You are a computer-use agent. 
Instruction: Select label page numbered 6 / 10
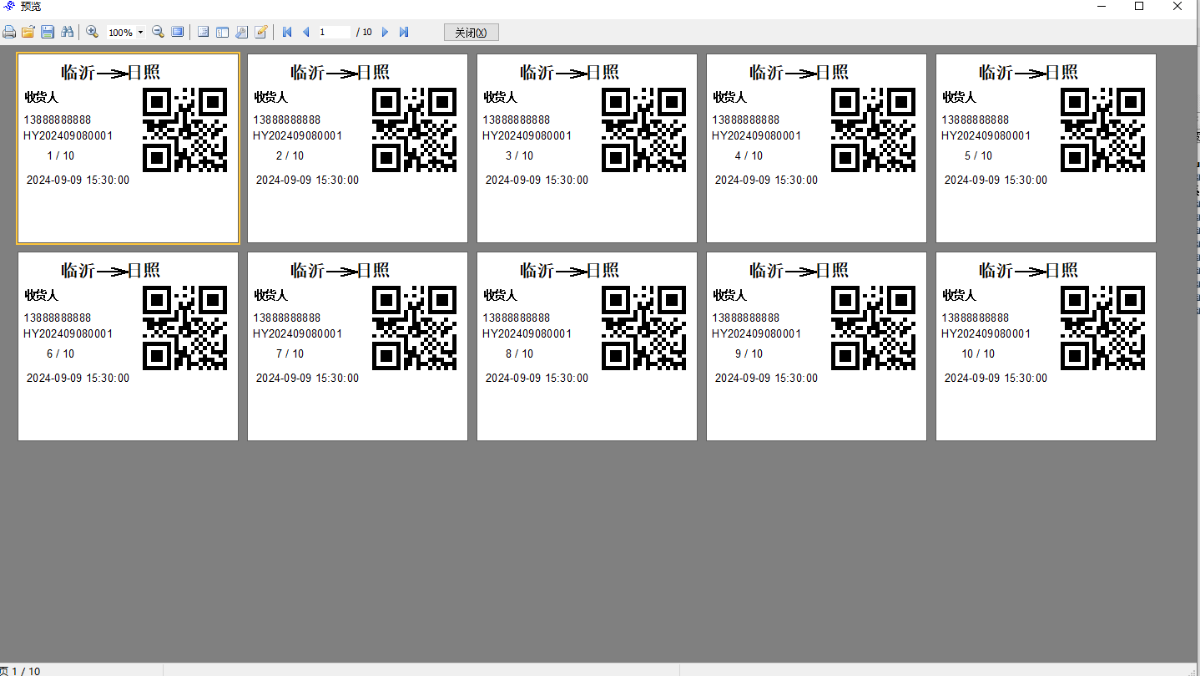128,346
